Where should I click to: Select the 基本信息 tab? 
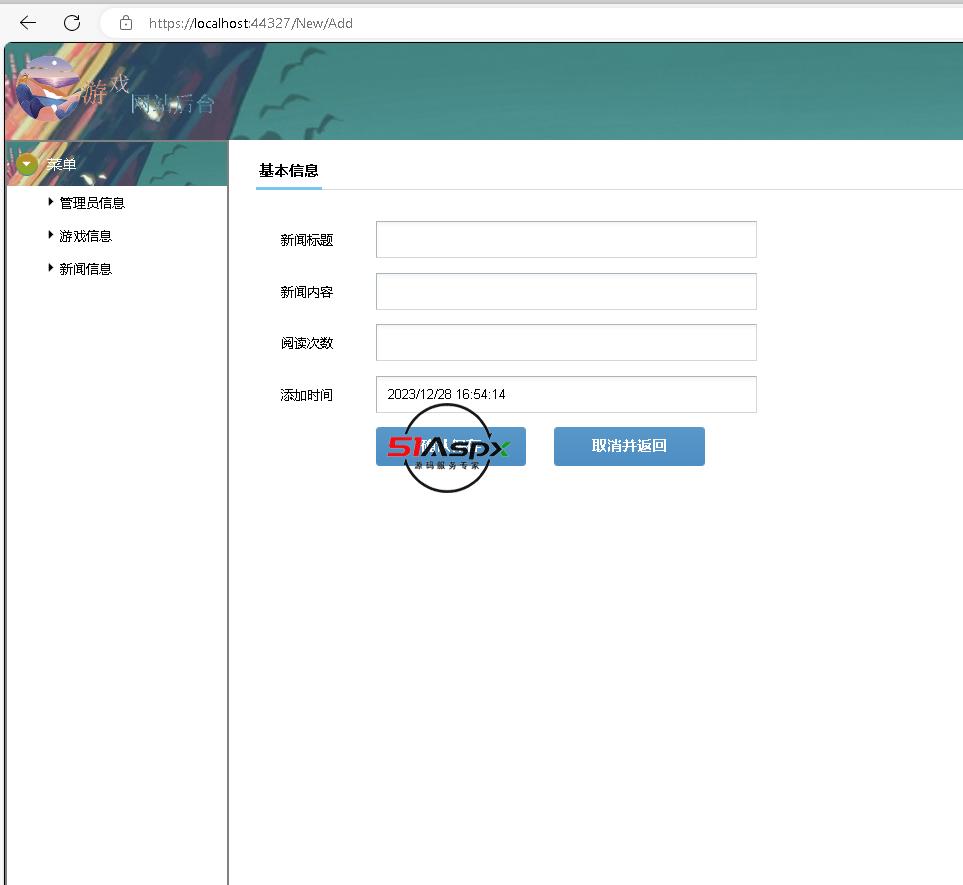(x=289, y=171)
